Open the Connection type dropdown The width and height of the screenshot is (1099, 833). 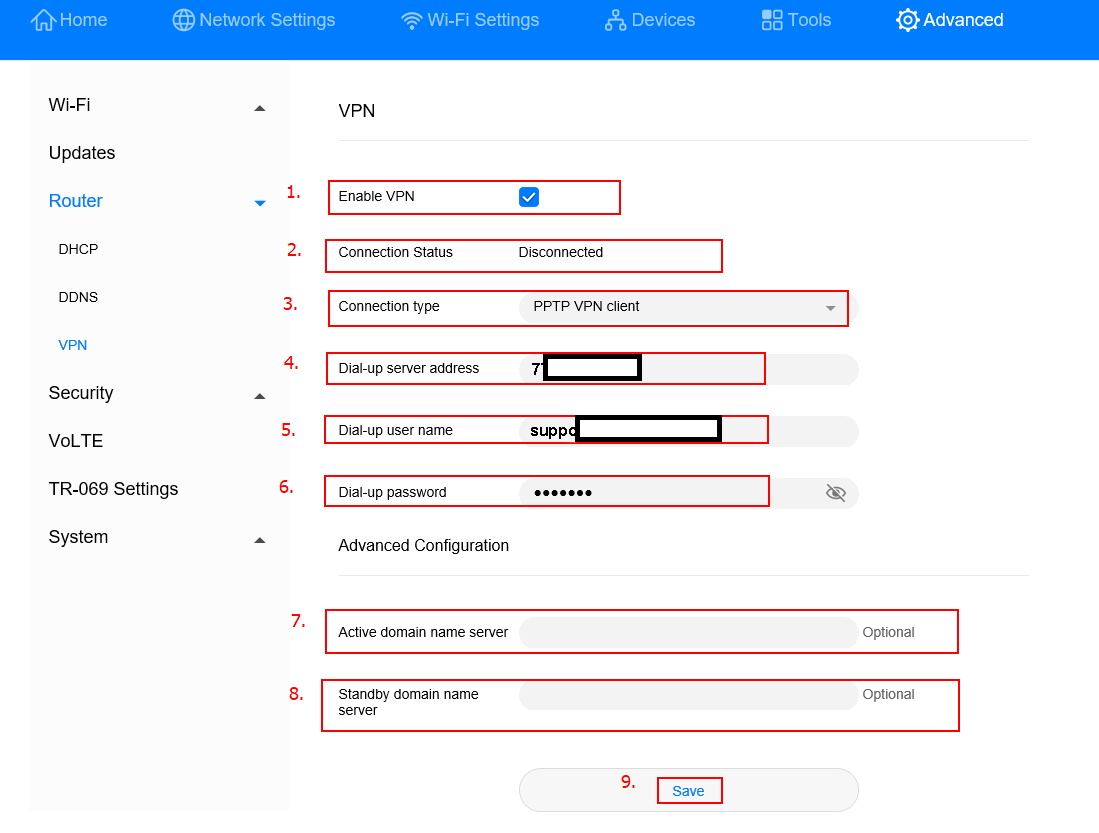(829, 308)
